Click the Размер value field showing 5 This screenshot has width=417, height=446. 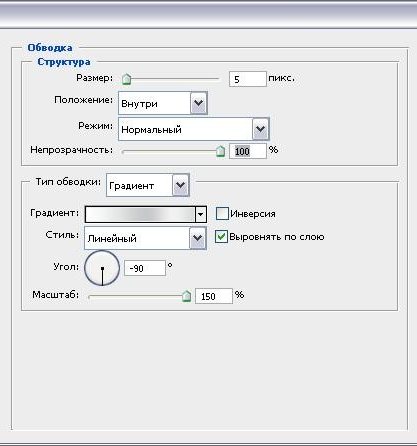click(x=248, y=79)
